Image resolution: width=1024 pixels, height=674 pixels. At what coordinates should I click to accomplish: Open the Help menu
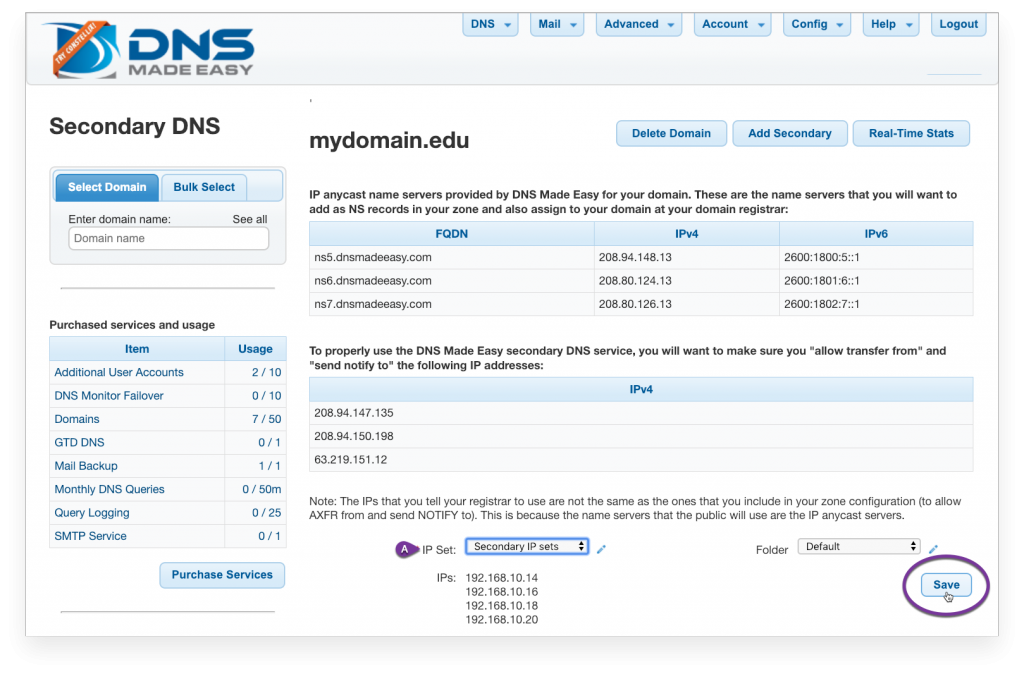pyautogui.click(x=891, y=24)
